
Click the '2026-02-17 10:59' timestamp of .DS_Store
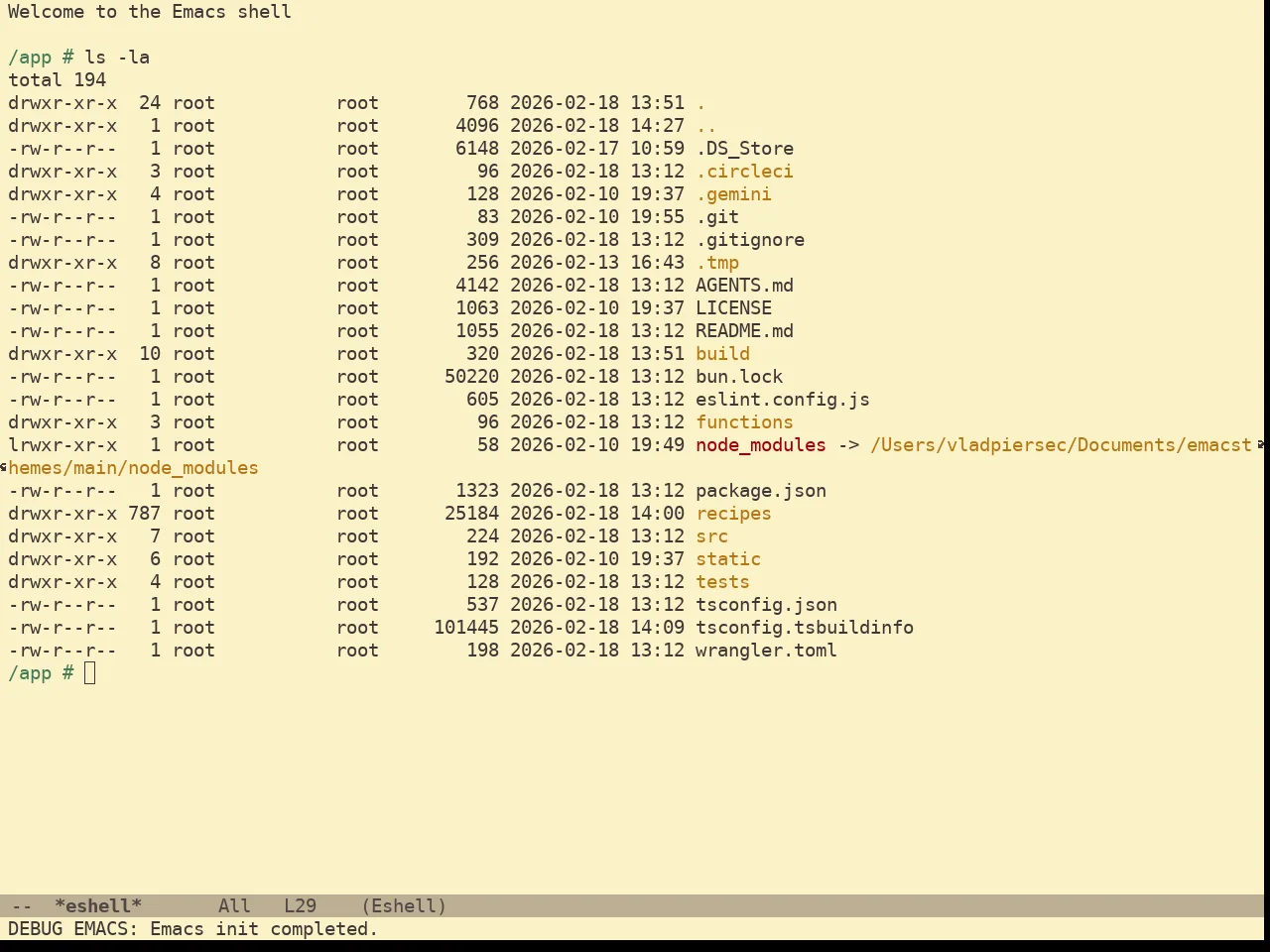(597, 149)
